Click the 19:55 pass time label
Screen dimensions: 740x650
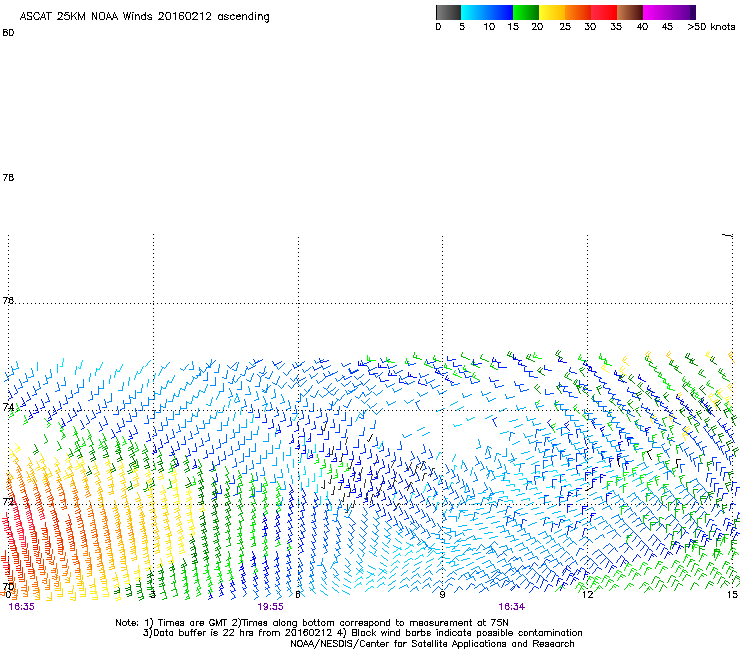pyautogui.click(x=270, y=607)
